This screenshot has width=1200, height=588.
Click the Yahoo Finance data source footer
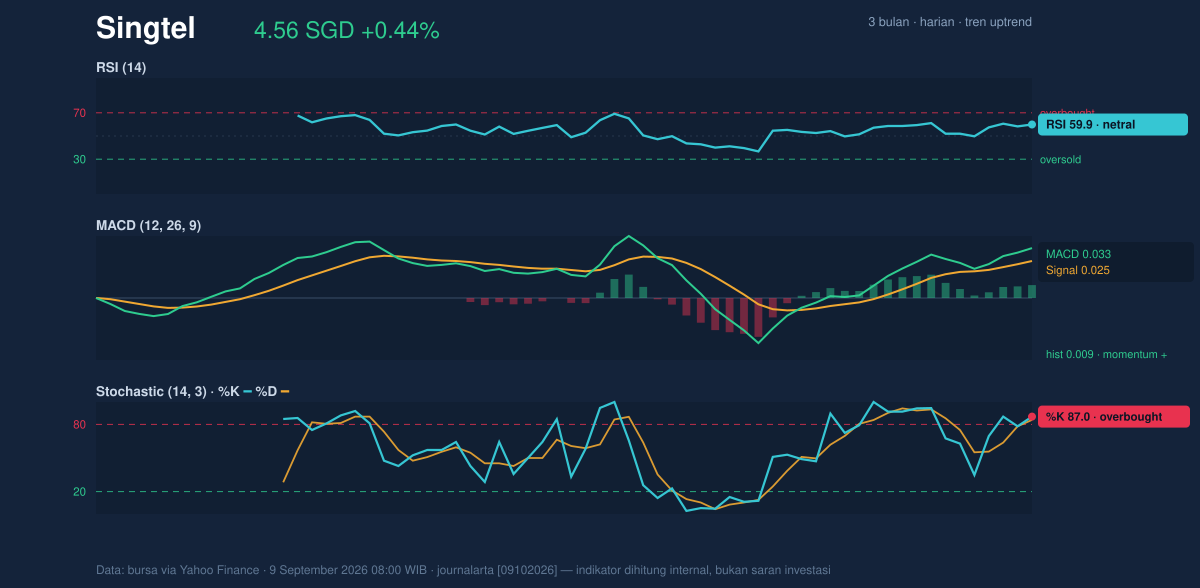463,570
